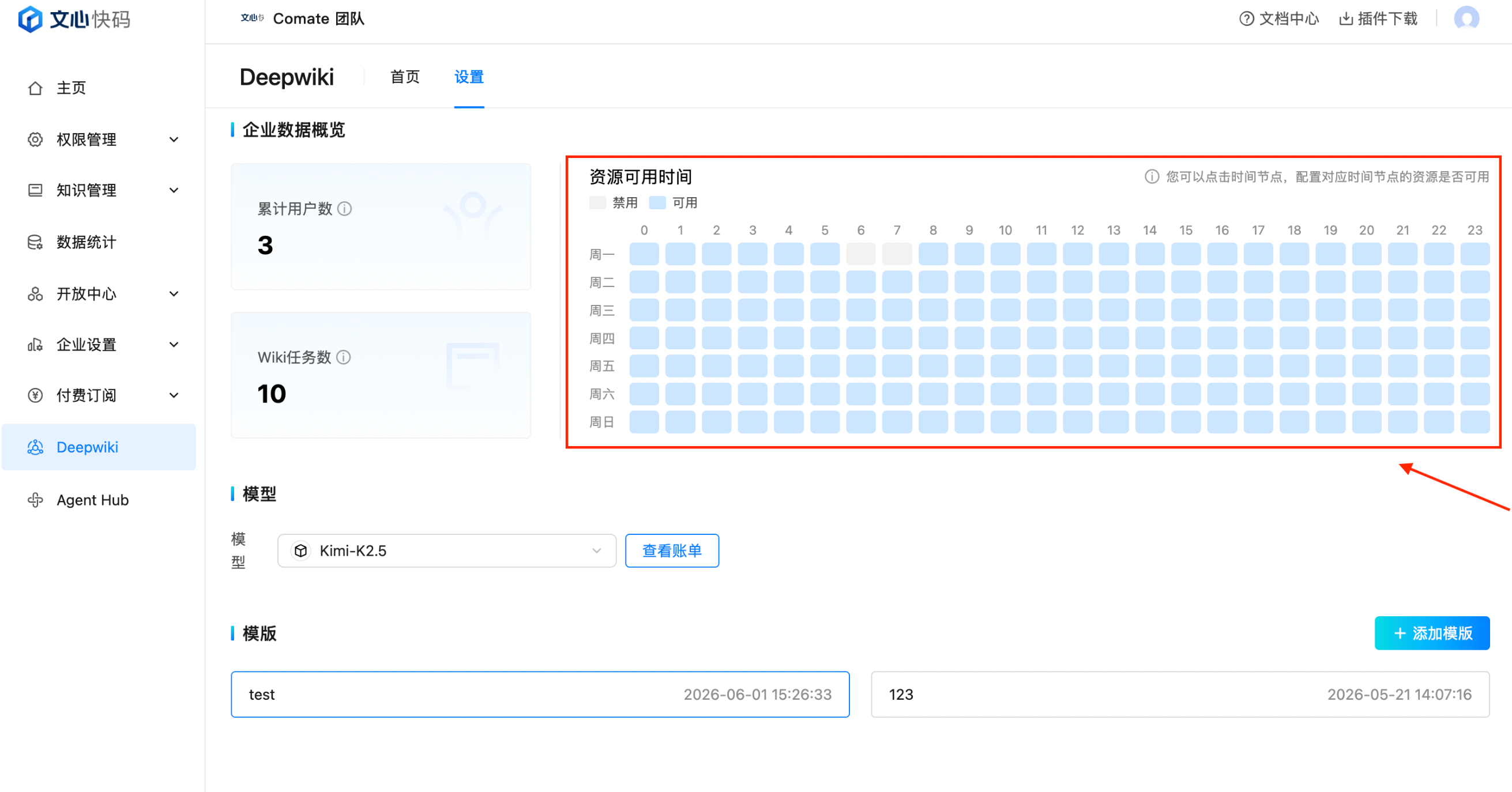Viewport: 1512px width, 792px height.
Task: Expand the 企业设置 submenu chevron
Action: 174,344
